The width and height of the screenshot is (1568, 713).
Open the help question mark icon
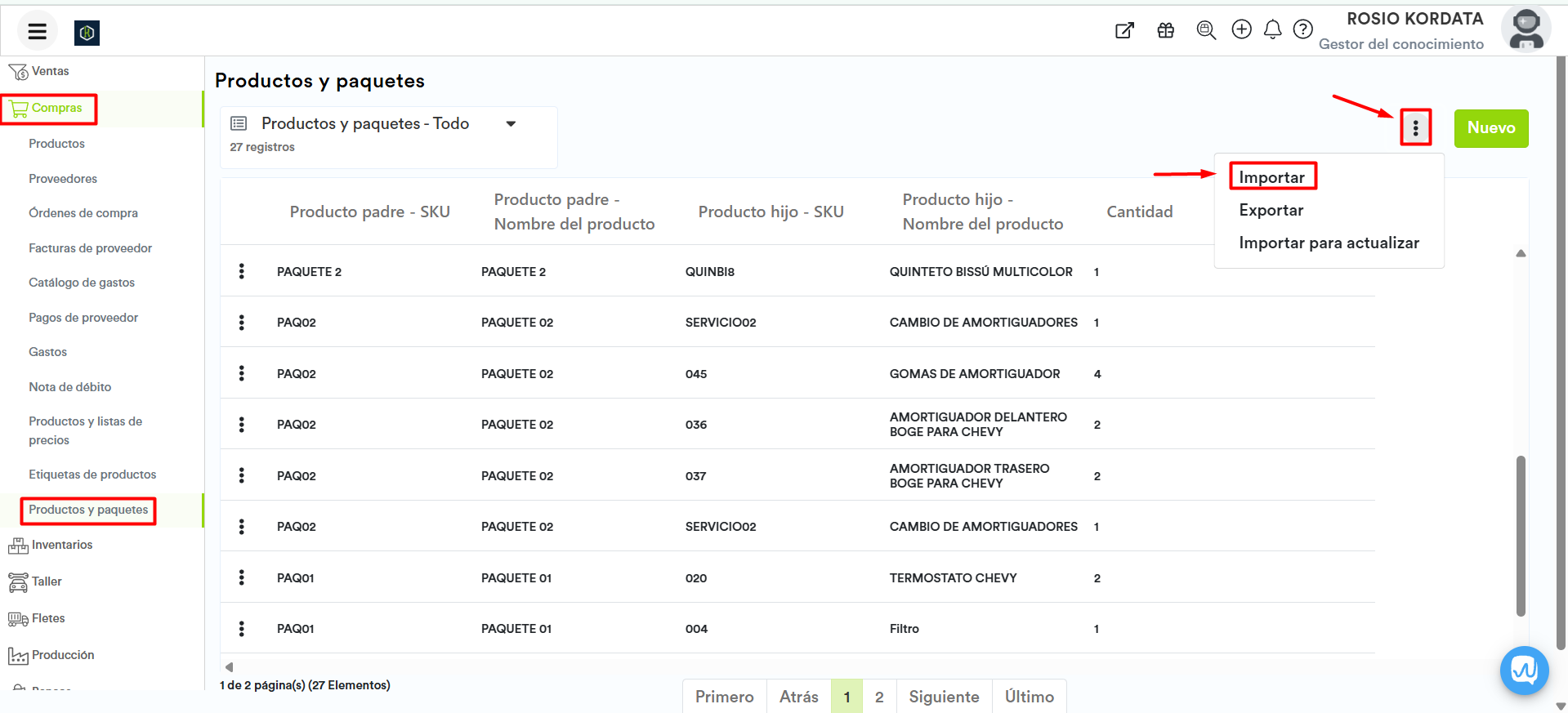tap(1302, 30)
